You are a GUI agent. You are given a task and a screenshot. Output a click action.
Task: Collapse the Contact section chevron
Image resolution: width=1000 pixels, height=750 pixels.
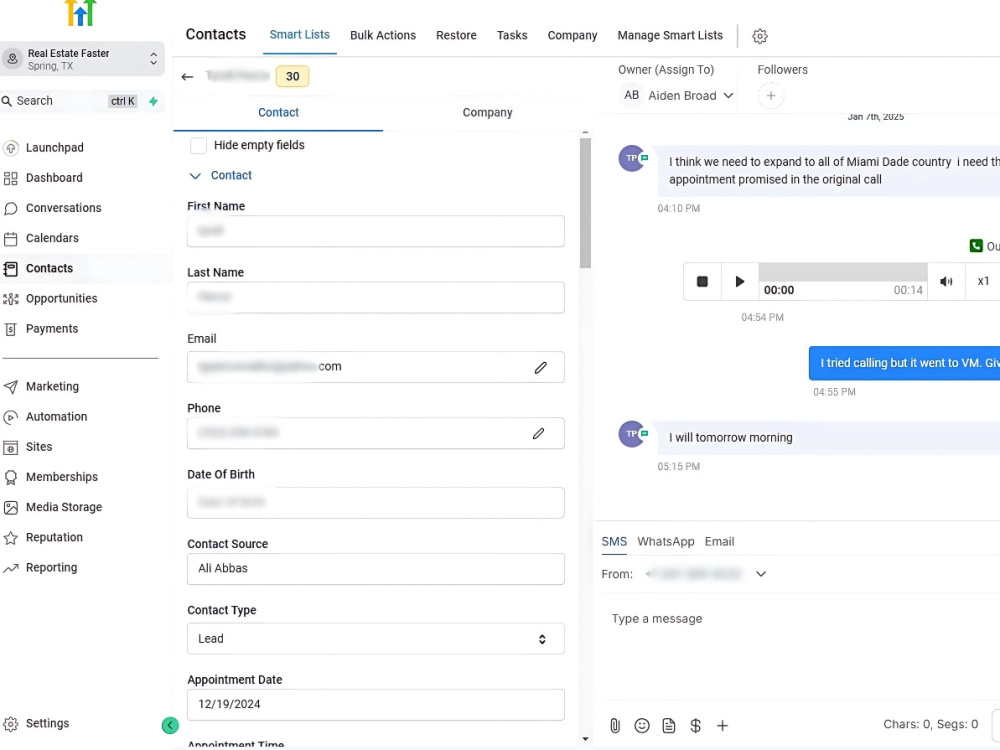point(195,176)
